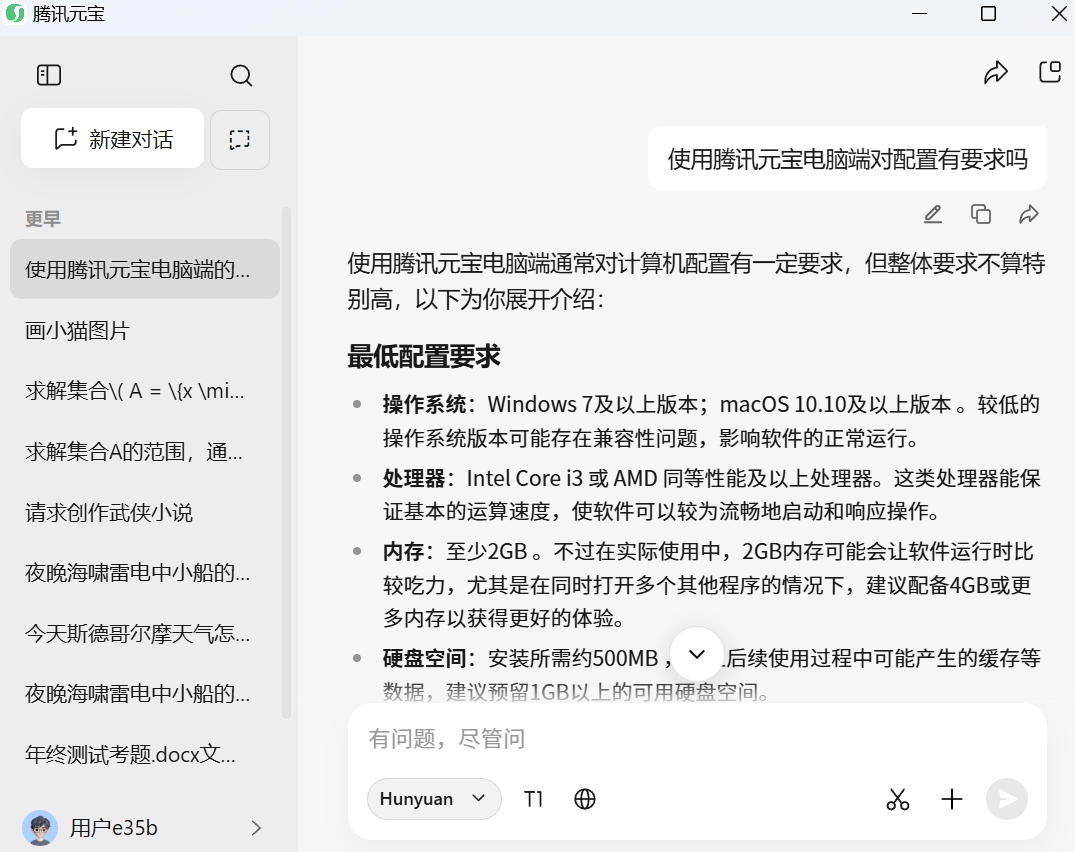Toggle web search globe option
This screenshot has width=1075, height=852.
pyautogui.click(x=585, y=799)
